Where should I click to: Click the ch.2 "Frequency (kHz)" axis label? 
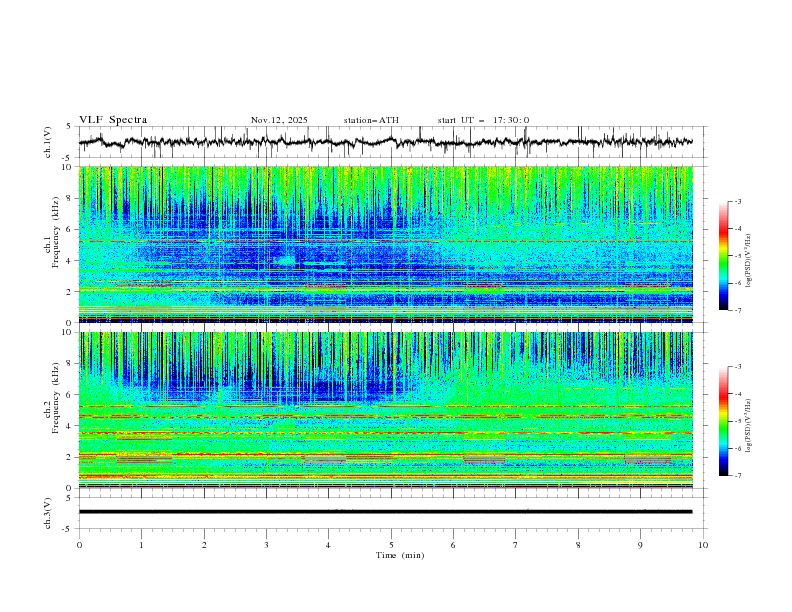tap(56, 398)
